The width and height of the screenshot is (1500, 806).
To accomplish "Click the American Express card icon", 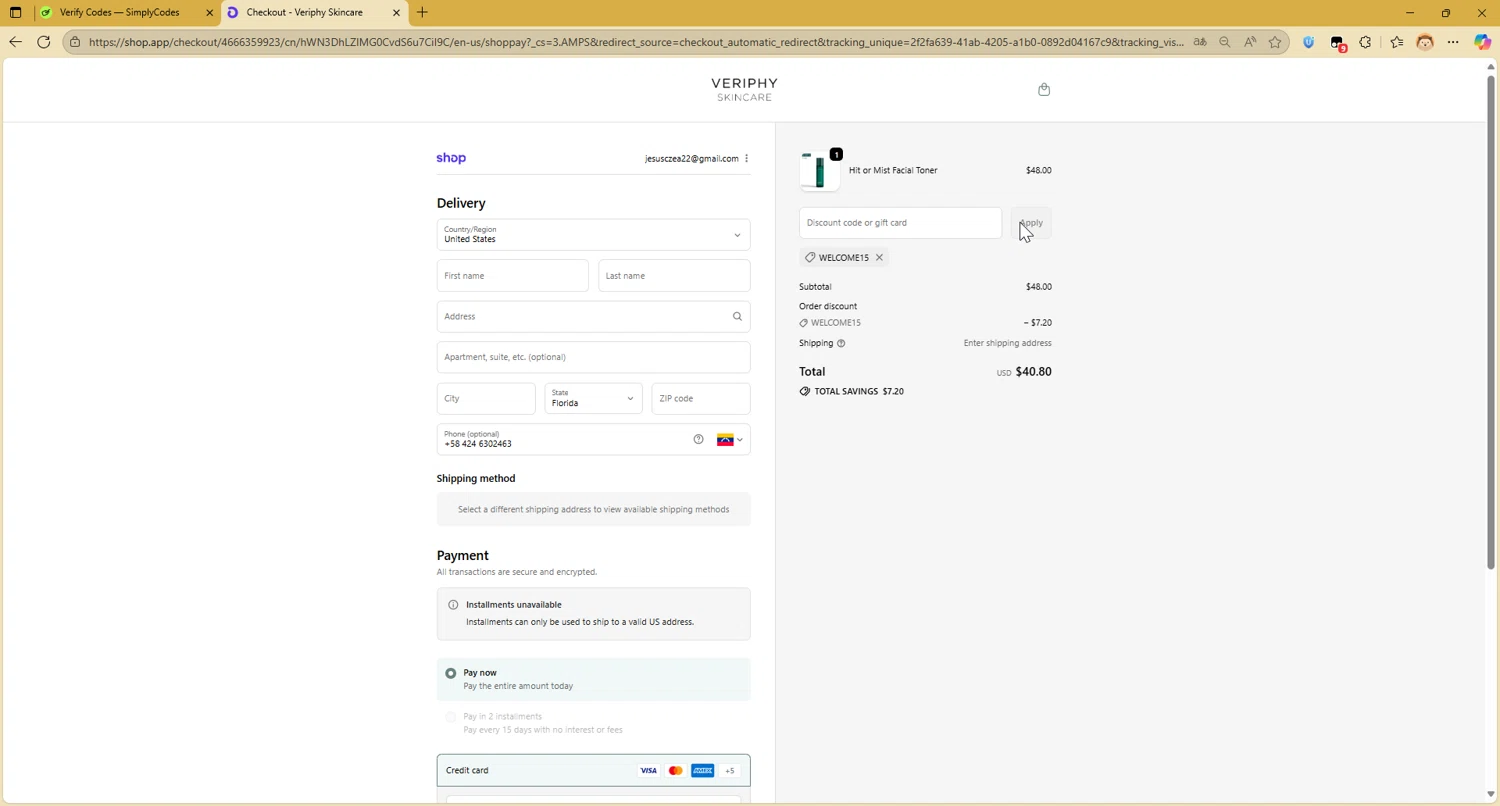I will [702, 770].
